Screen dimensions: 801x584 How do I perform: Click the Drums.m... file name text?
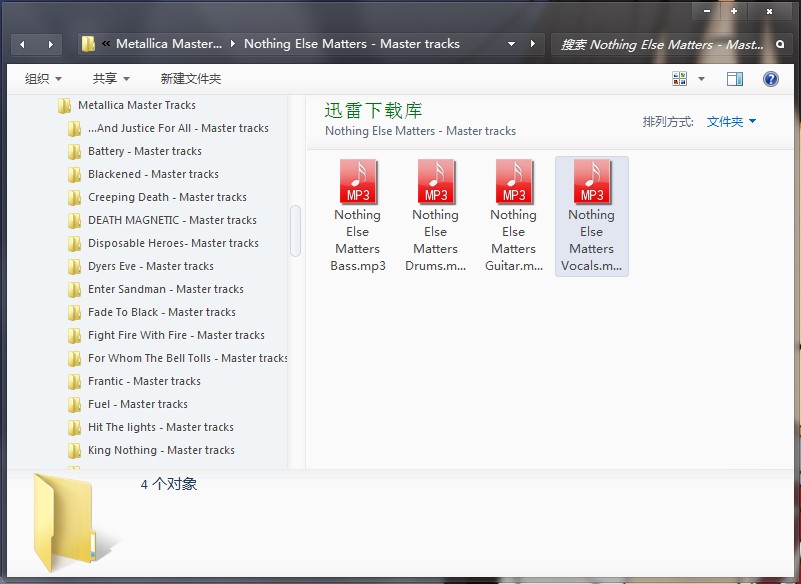click(436, 266)
